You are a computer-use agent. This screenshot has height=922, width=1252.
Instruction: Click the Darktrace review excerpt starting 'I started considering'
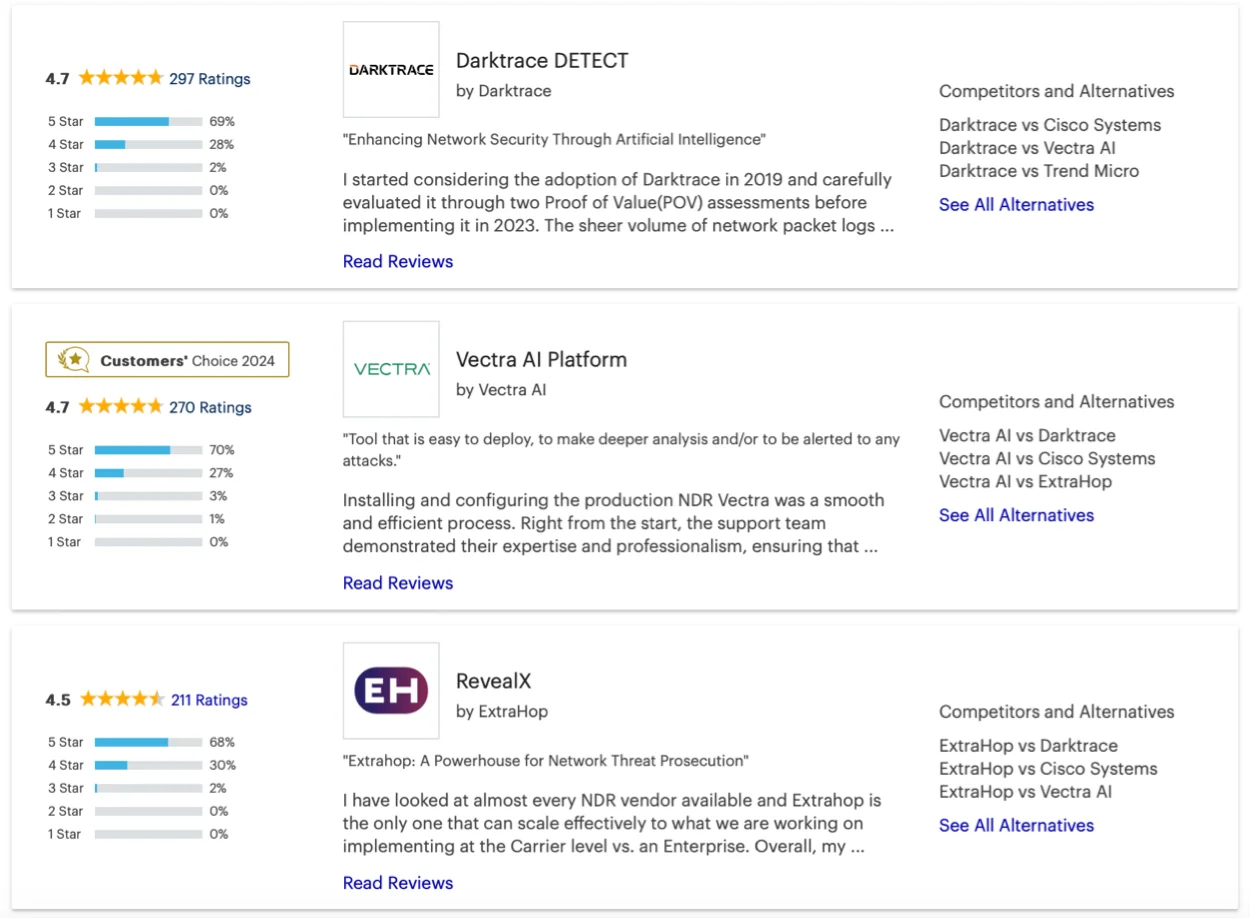[618, 203]
